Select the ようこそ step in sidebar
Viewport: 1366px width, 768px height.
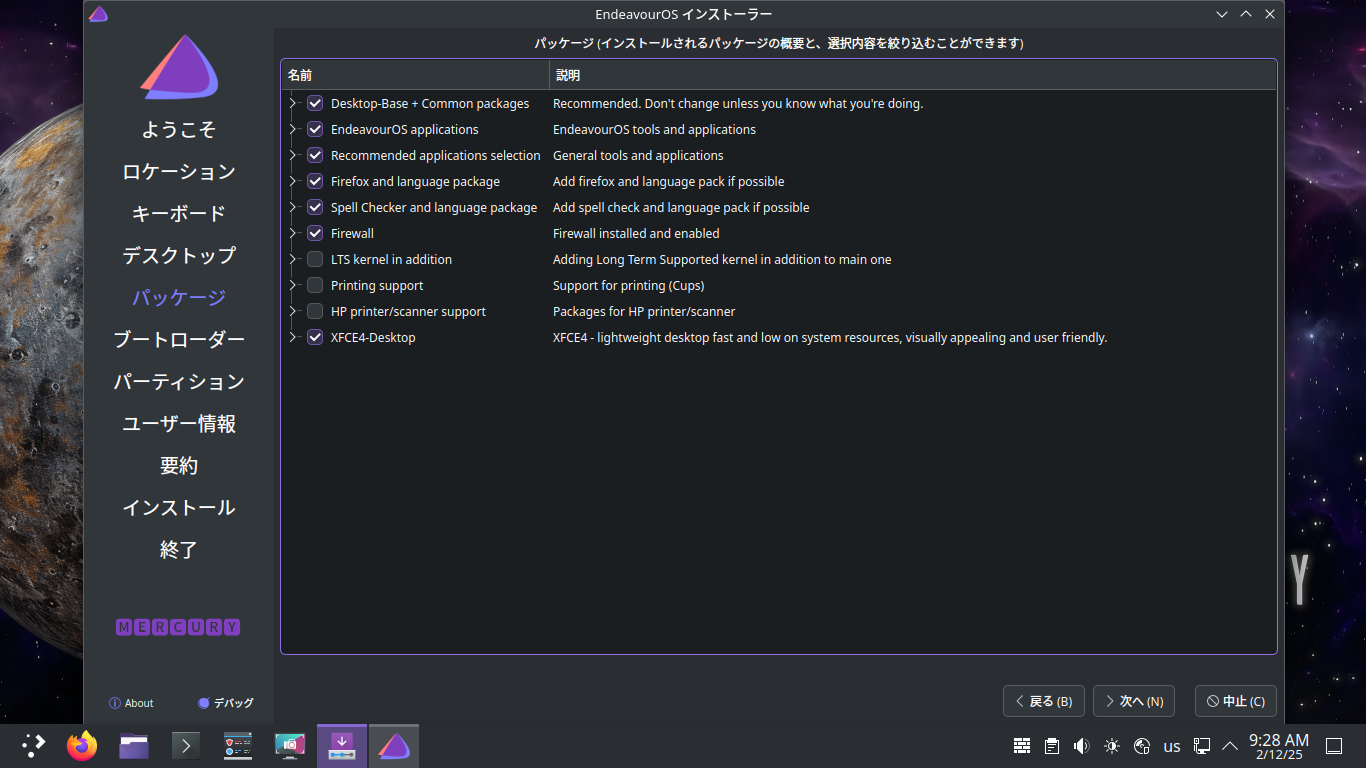[179, 130]
